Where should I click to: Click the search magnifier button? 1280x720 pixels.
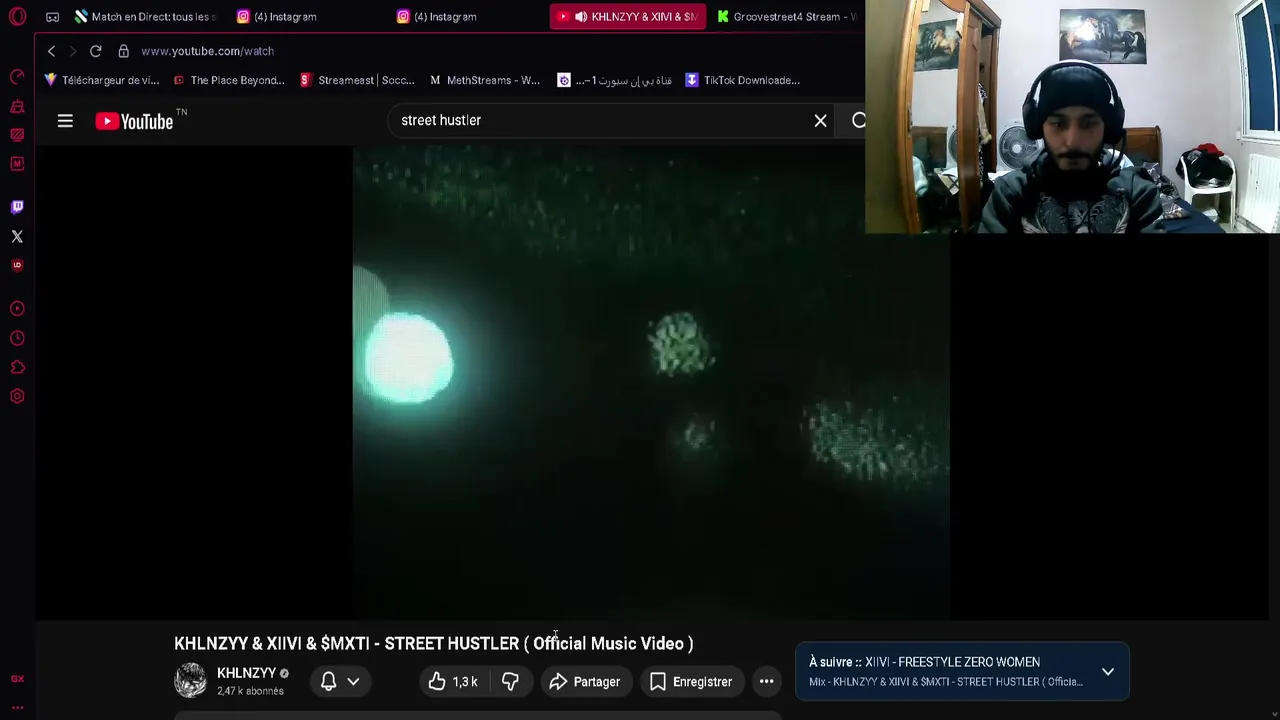pyautogui.click(x=858, y=121)
